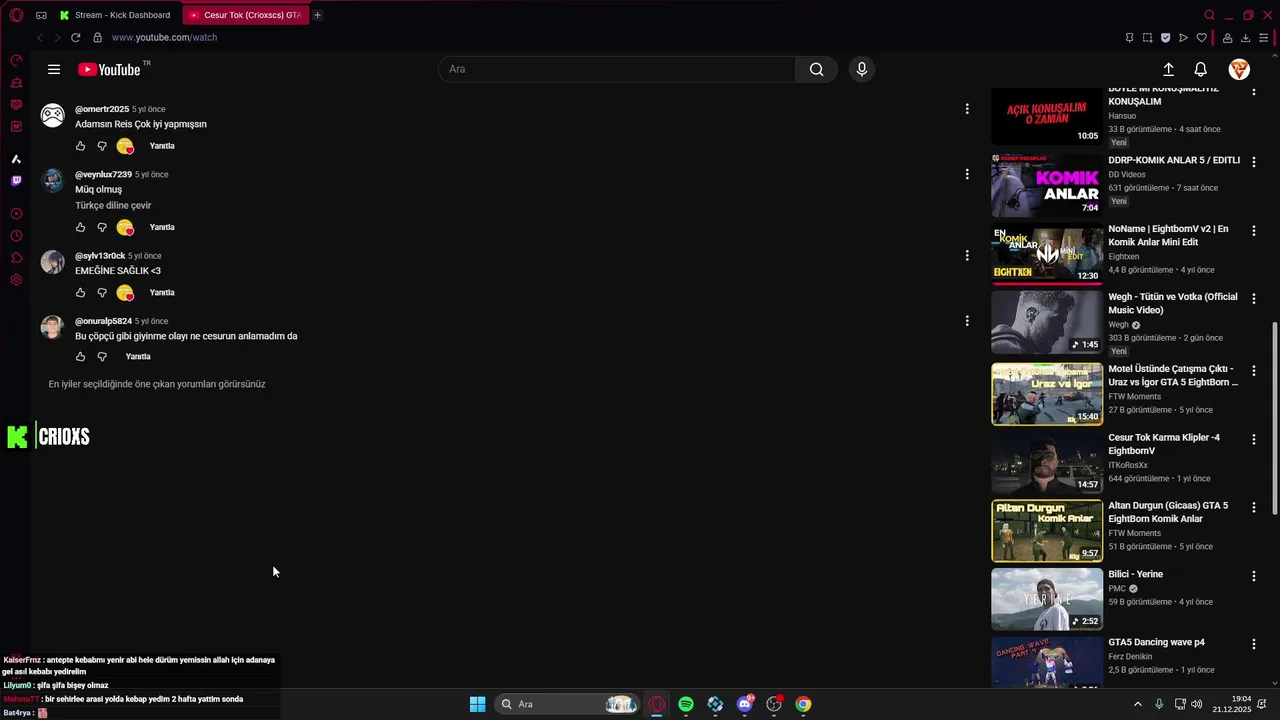The image size is (1280, 720).
Task: Open Spotify from the taskbar
Action: click(x=686, y=704)
